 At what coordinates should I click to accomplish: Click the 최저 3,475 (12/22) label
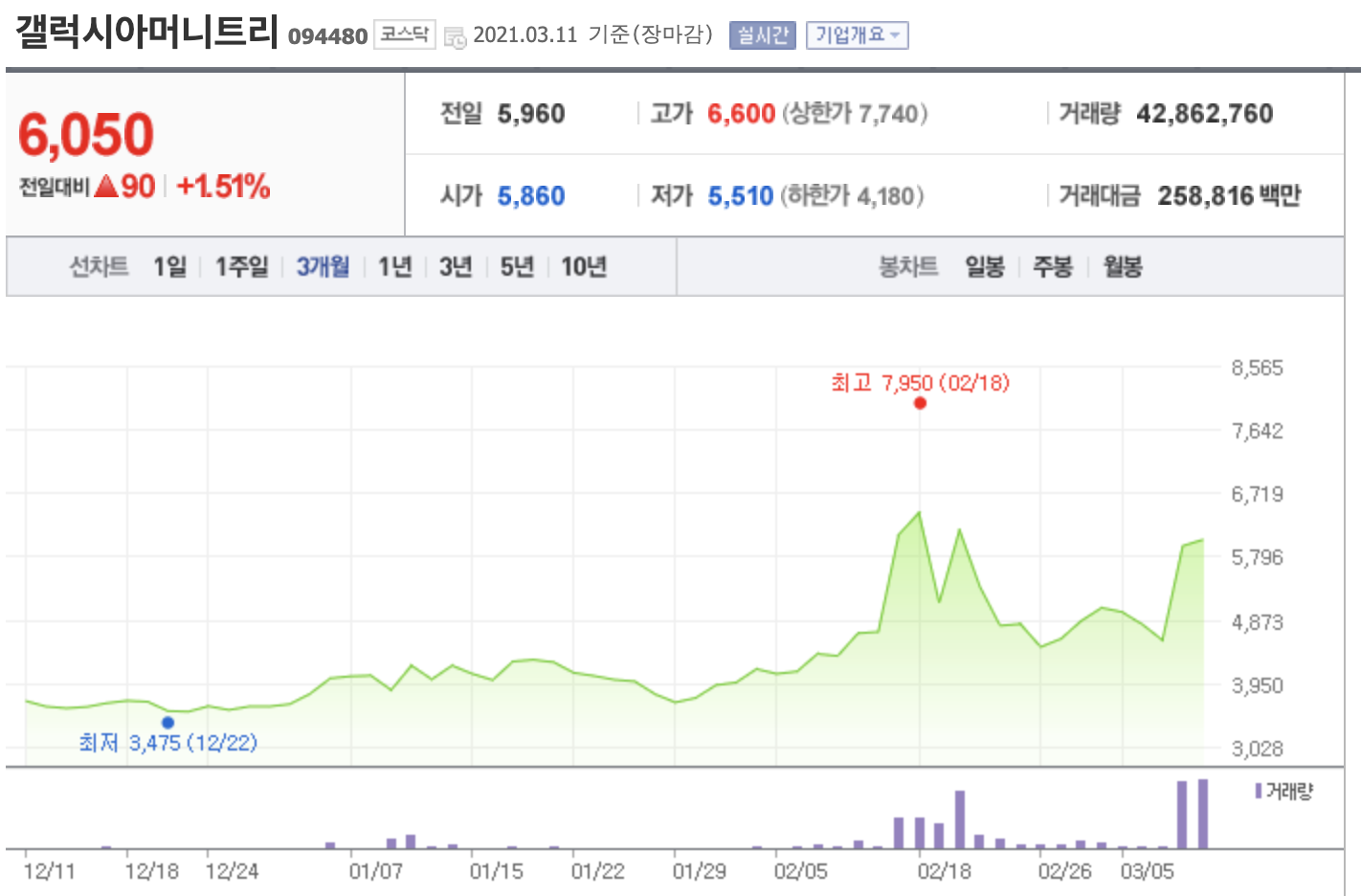(x=168, y=743)
